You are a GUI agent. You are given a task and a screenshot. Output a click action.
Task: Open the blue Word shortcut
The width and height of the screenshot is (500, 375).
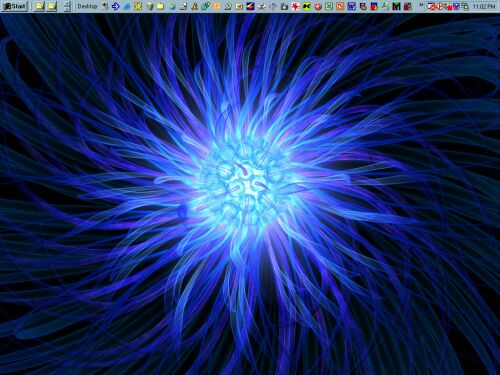(x=351, y=6)
